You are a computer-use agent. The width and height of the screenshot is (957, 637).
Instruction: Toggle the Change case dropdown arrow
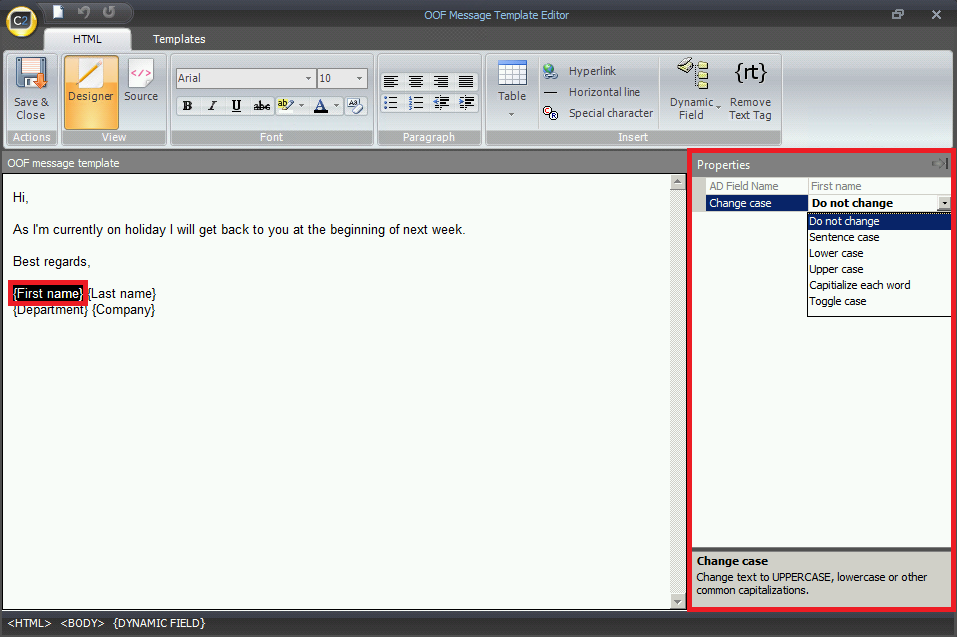pyautogui.click(x=944, y=203)
